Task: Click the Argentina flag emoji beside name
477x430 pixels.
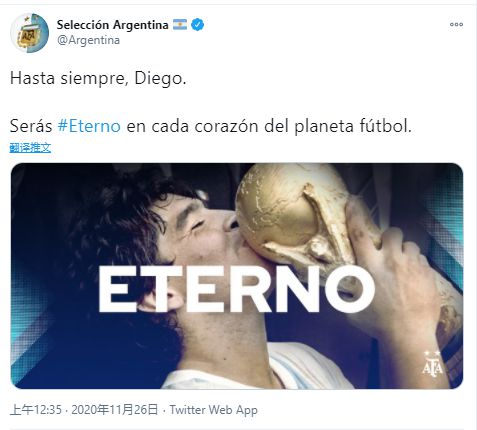Action: point(180,24)
